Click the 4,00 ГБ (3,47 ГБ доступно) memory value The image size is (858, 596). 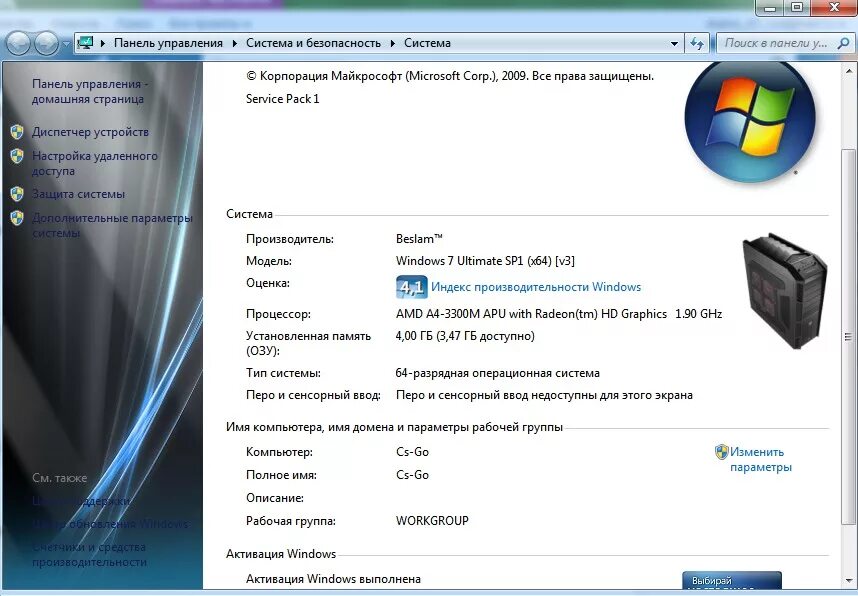465,335
